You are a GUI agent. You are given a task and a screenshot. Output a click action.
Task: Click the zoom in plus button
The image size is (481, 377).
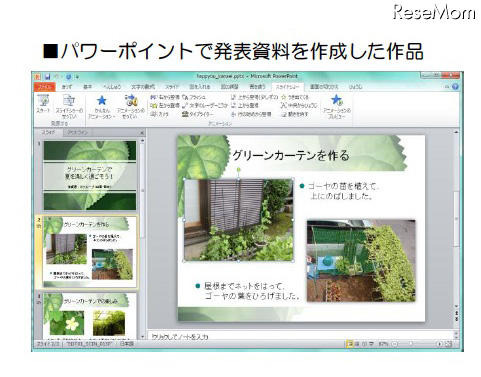click(439, 344)
